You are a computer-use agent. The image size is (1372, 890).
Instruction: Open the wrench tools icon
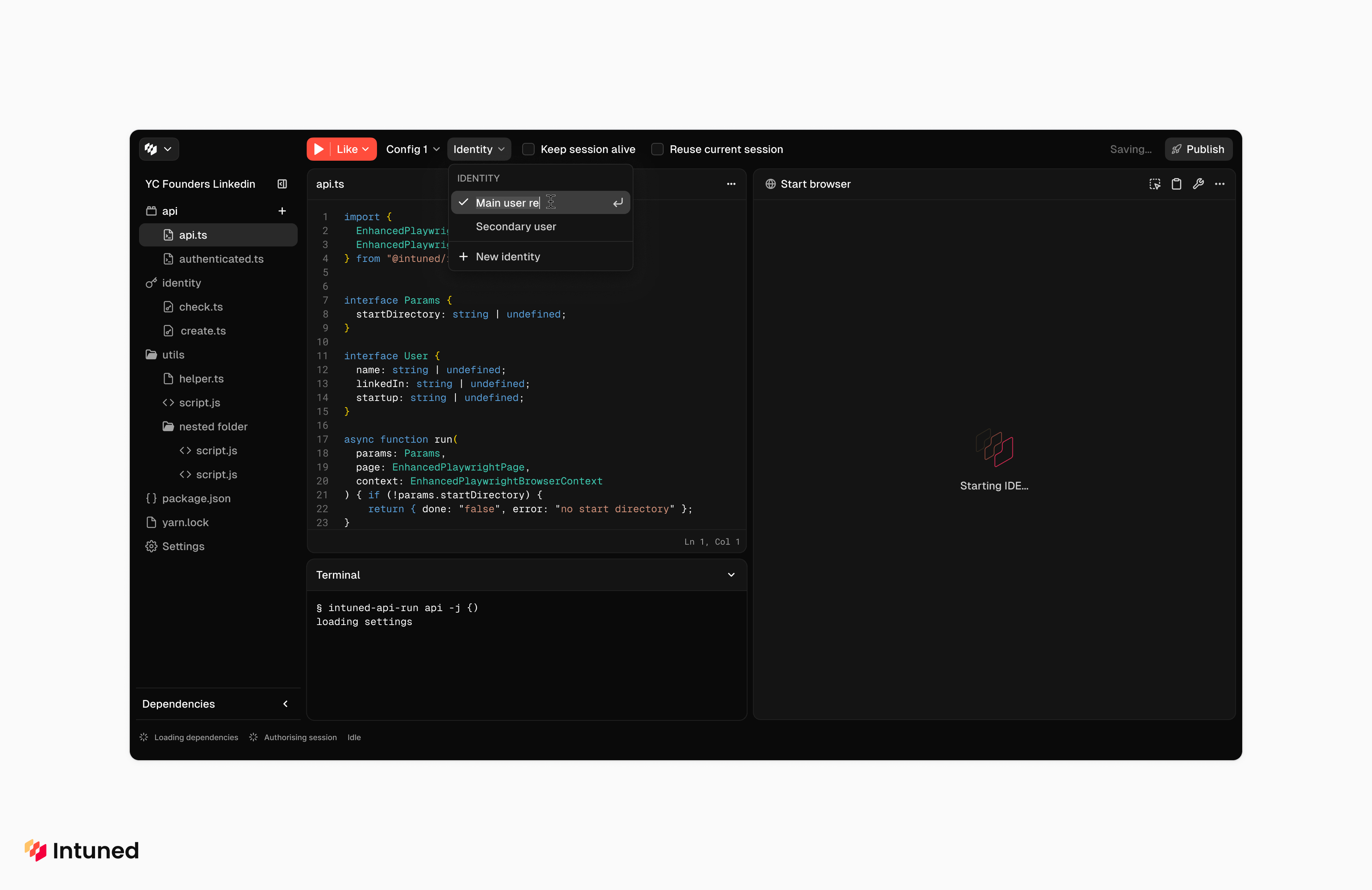pos(1198,184)
